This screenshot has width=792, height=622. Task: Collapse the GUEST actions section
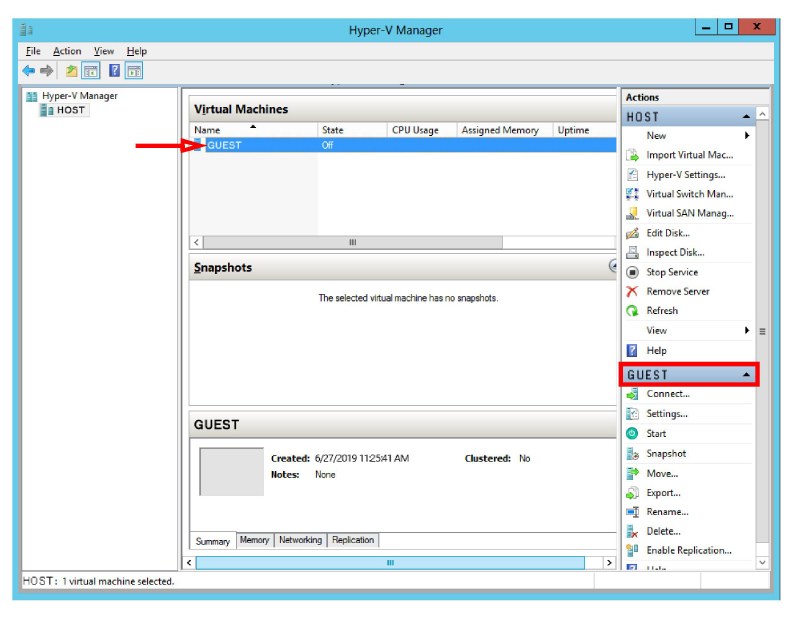click(746, 375)
